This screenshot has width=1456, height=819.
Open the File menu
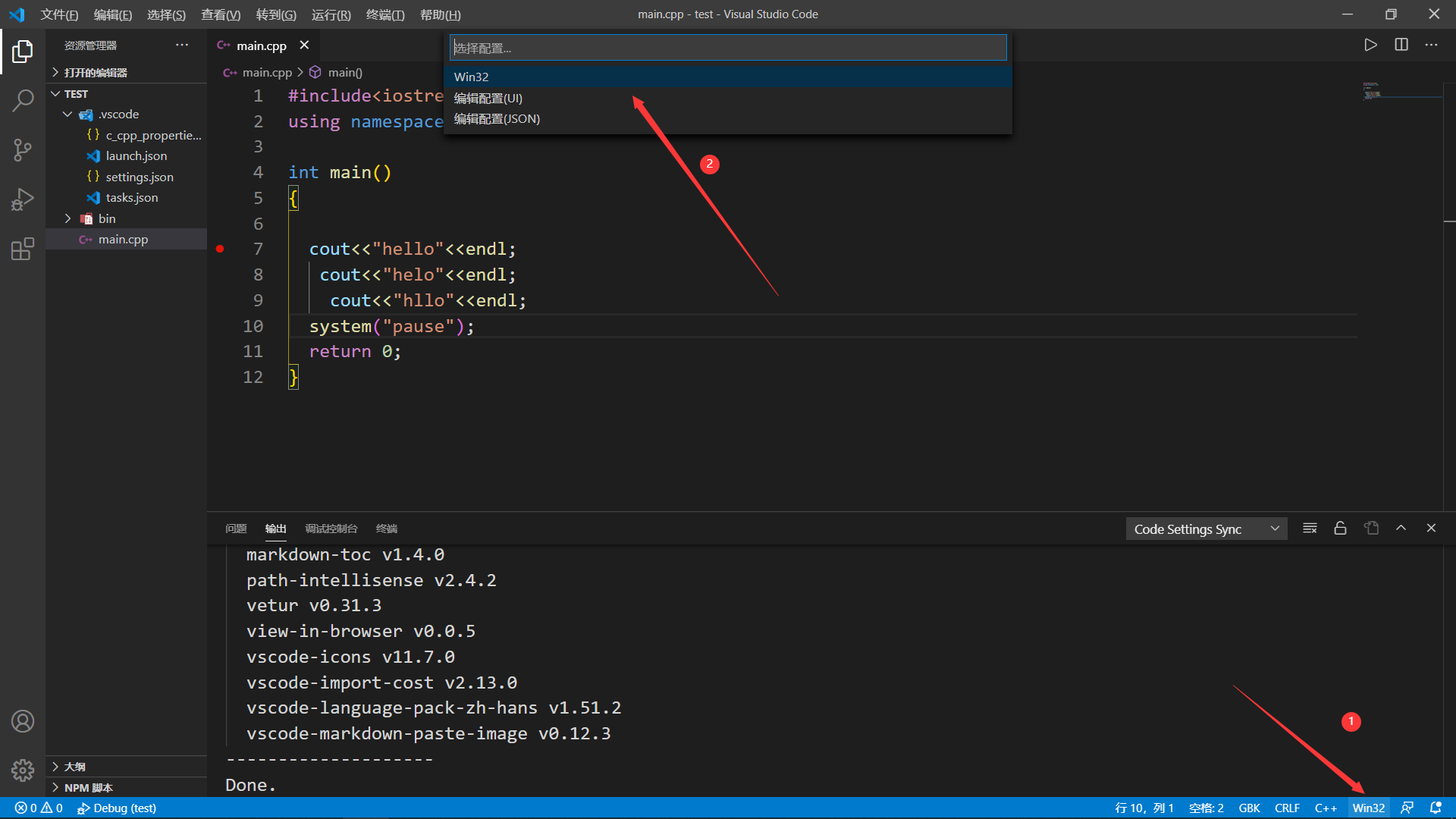click(59, 14)
